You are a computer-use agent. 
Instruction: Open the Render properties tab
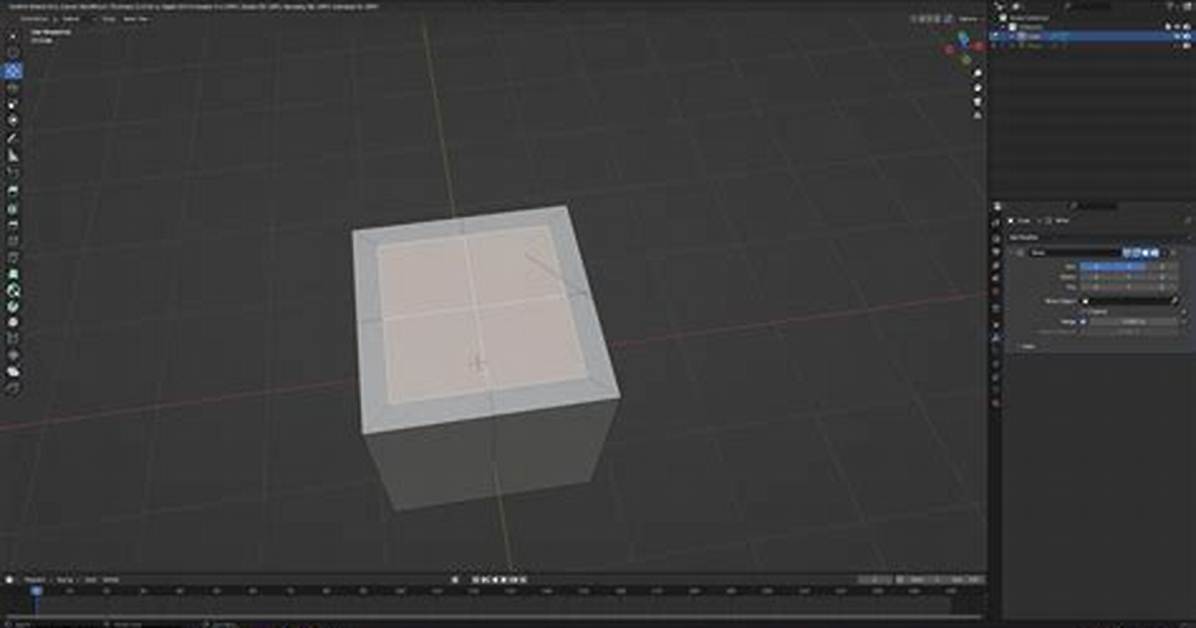[x=995, y=238]
